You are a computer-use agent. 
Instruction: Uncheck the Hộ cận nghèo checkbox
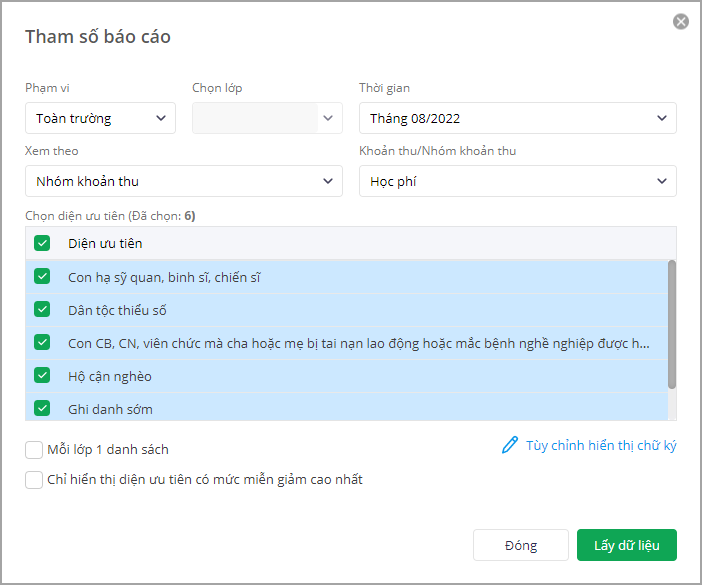(x=42, y=376)
